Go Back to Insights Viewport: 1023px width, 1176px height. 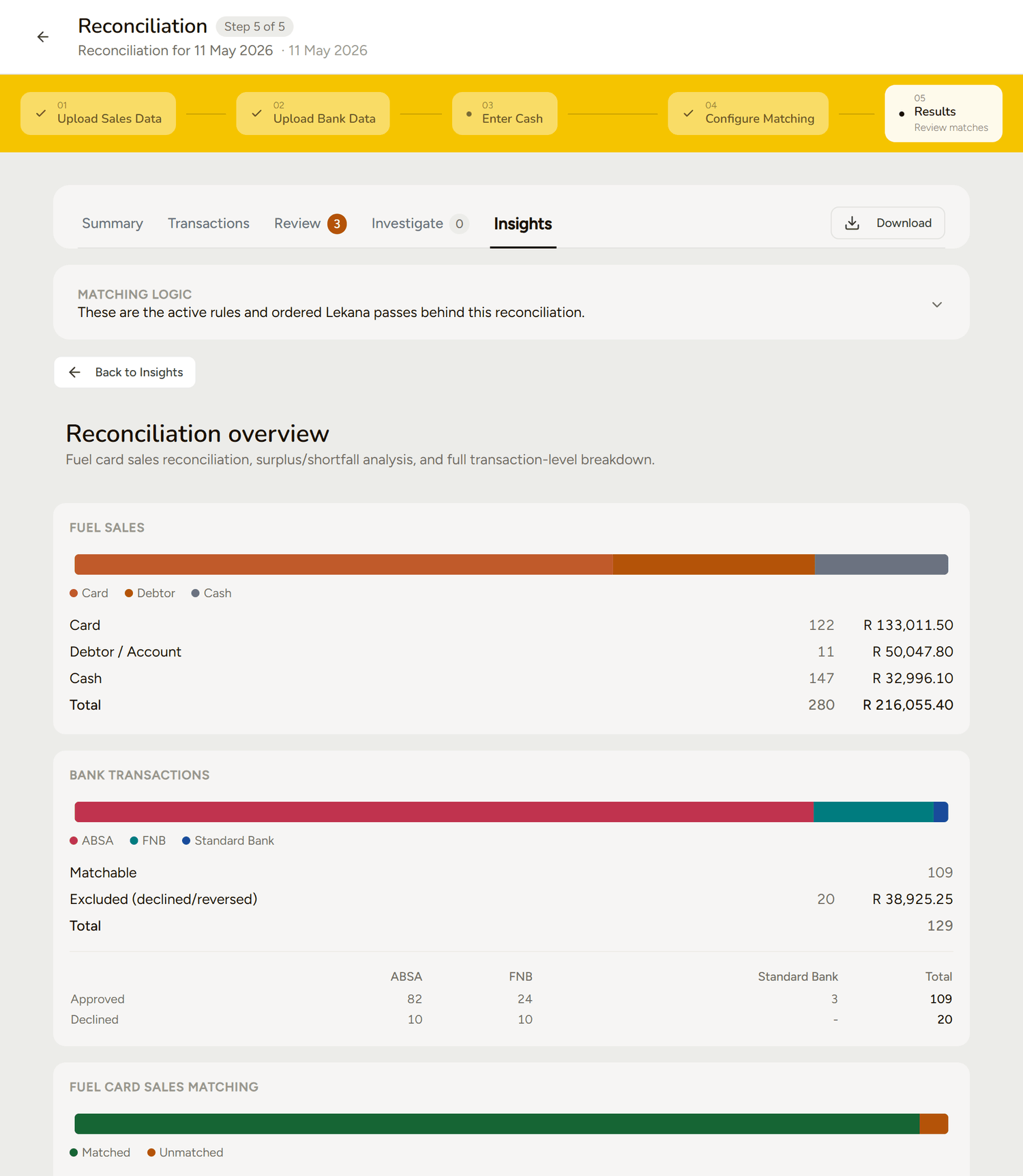[x=125, y=372]
